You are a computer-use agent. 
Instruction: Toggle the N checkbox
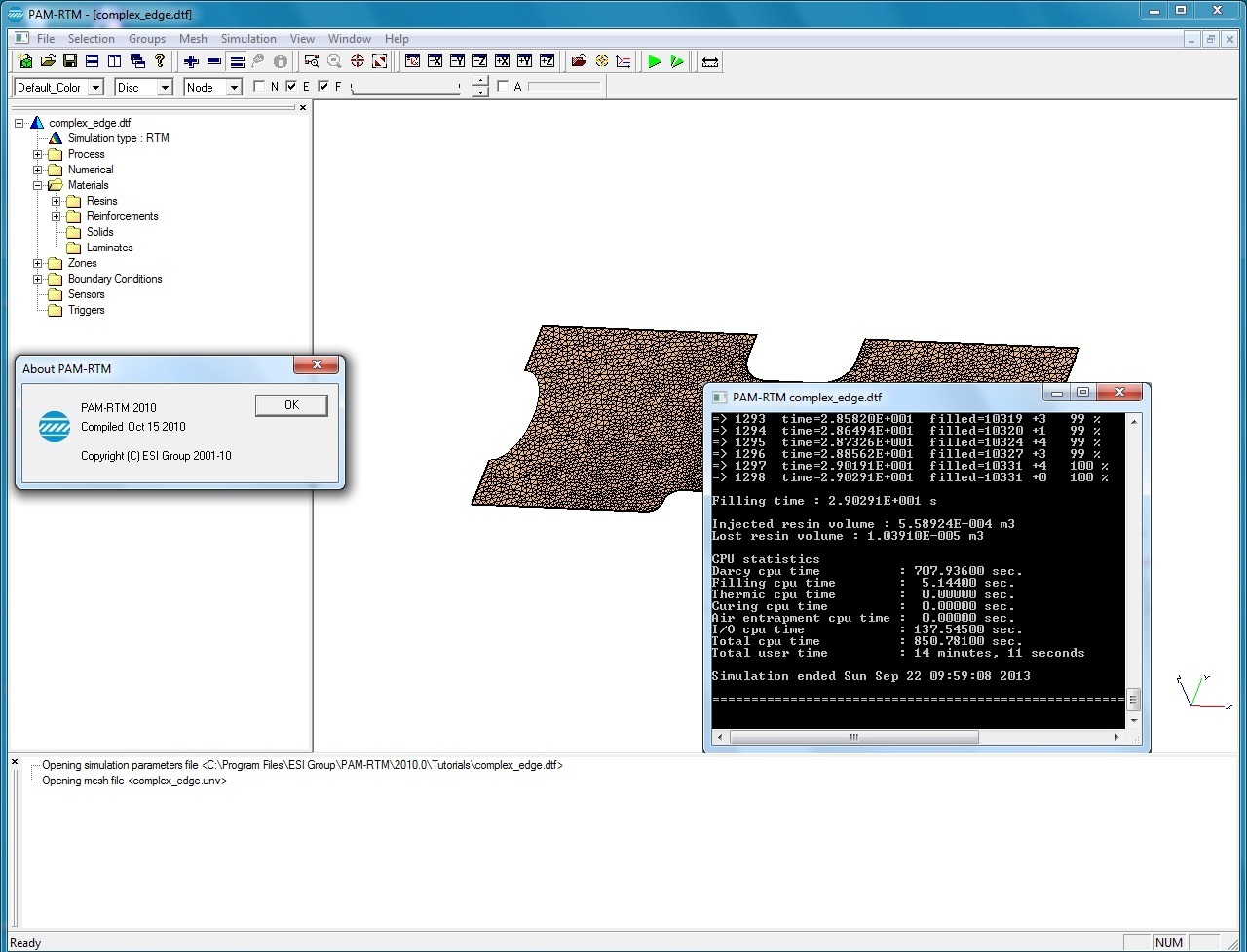click(x=259, y=87)
